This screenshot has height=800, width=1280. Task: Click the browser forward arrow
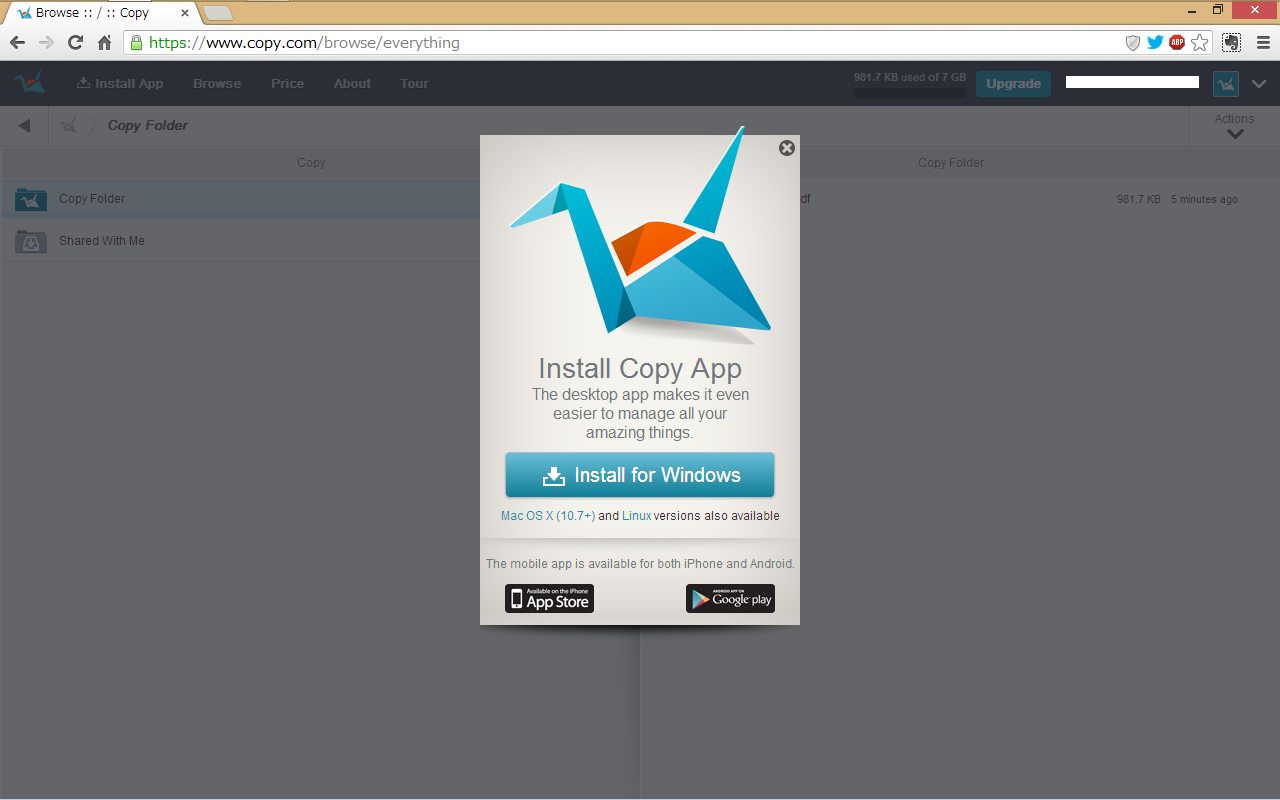(x=46, y=43)
